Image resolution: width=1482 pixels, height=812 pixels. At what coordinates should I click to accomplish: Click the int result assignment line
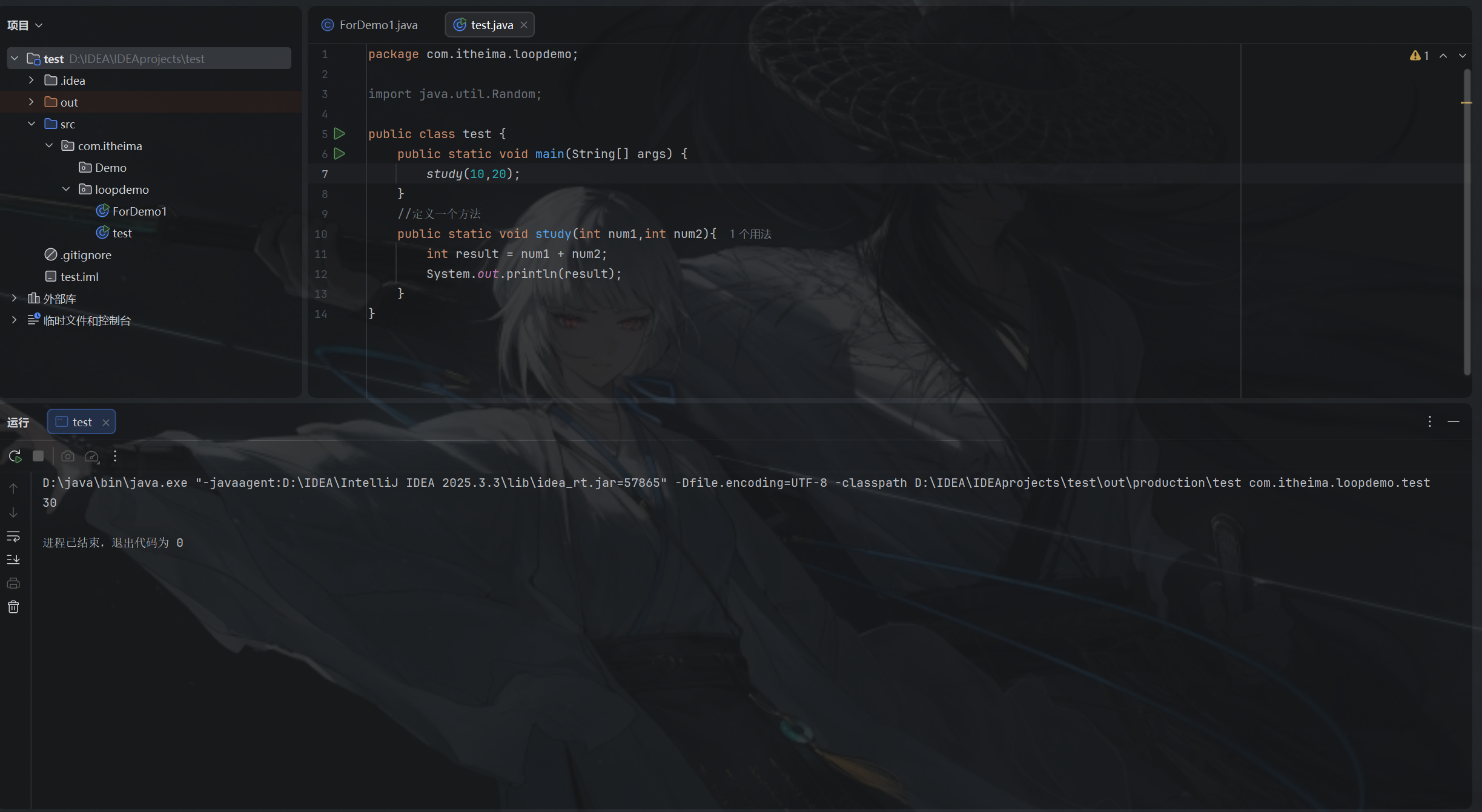(x=517, y=254)
